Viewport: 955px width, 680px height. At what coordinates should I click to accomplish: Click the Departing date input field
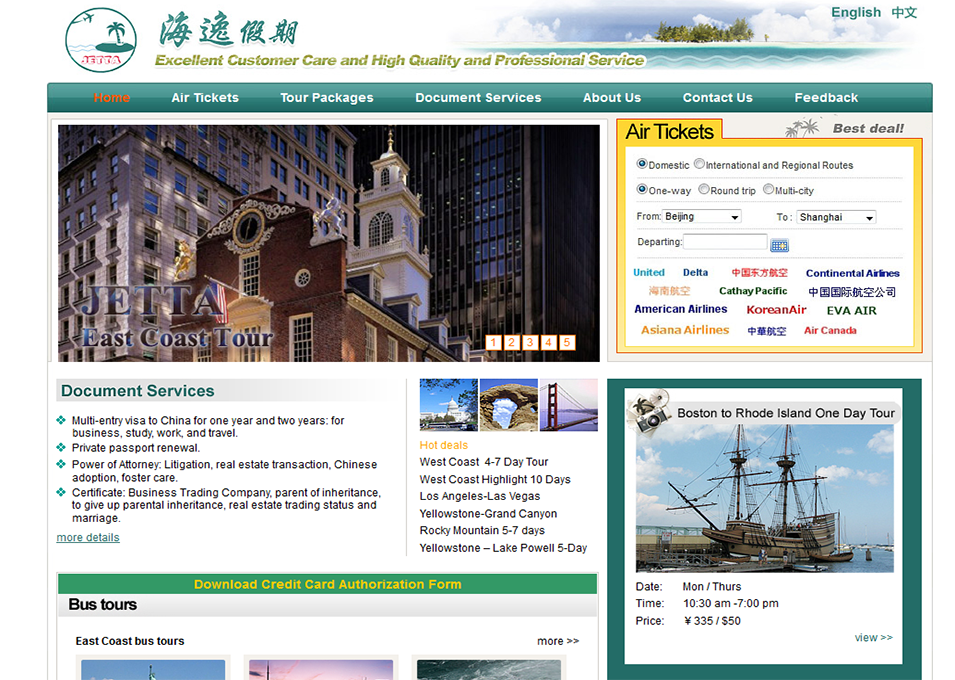[725, 242]
